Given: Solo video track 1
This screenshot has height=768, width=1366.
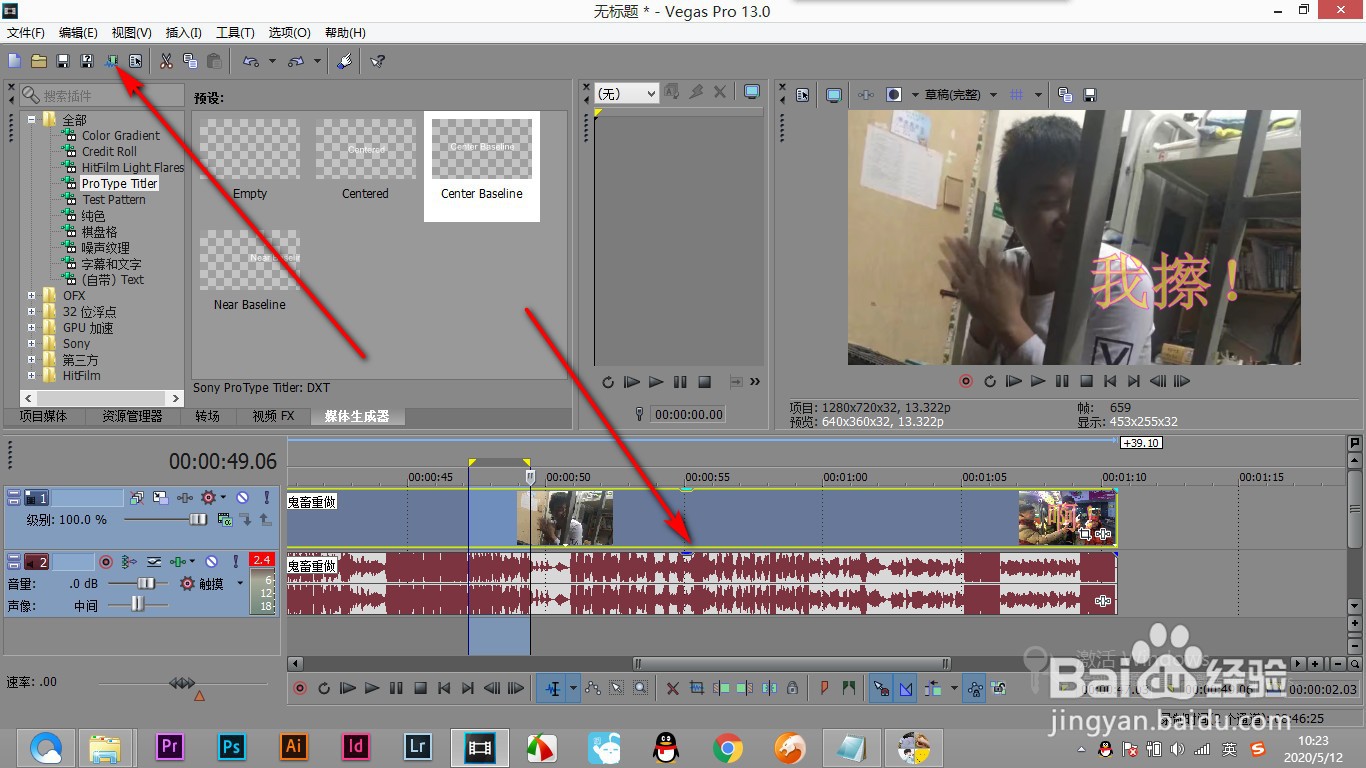Looking at the screenshot, I should pos(267,497).
